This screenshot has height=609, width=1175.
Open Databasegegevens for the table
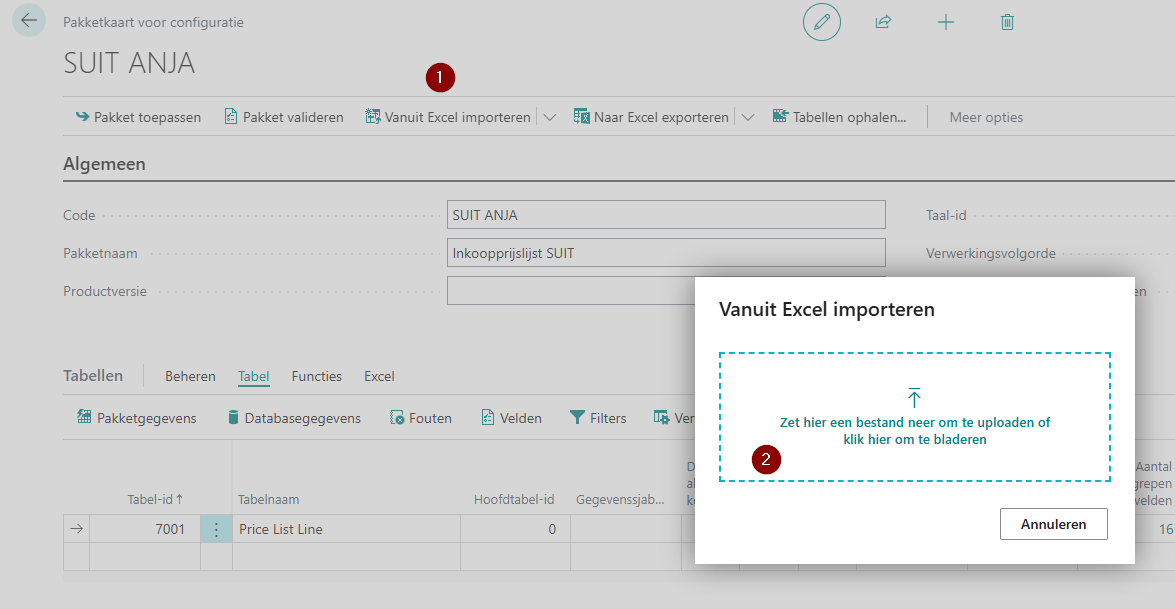(x=293, y=418)
